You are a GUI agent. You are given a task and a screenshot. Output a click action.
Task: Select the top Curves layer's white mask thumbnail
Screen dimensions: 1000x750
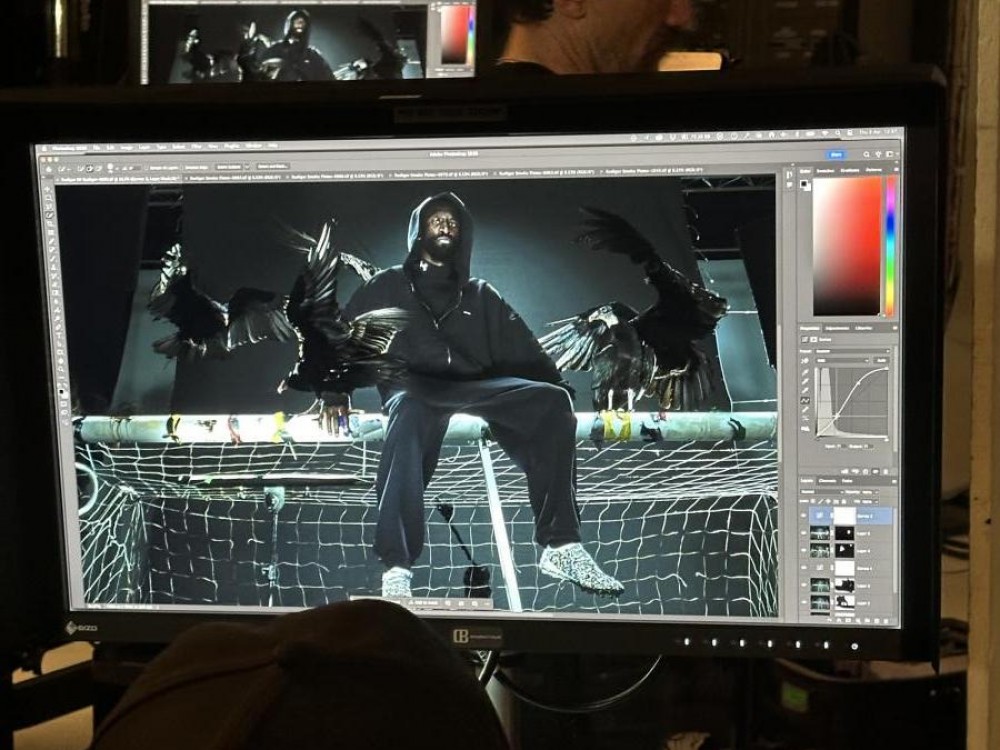point(844,514)
